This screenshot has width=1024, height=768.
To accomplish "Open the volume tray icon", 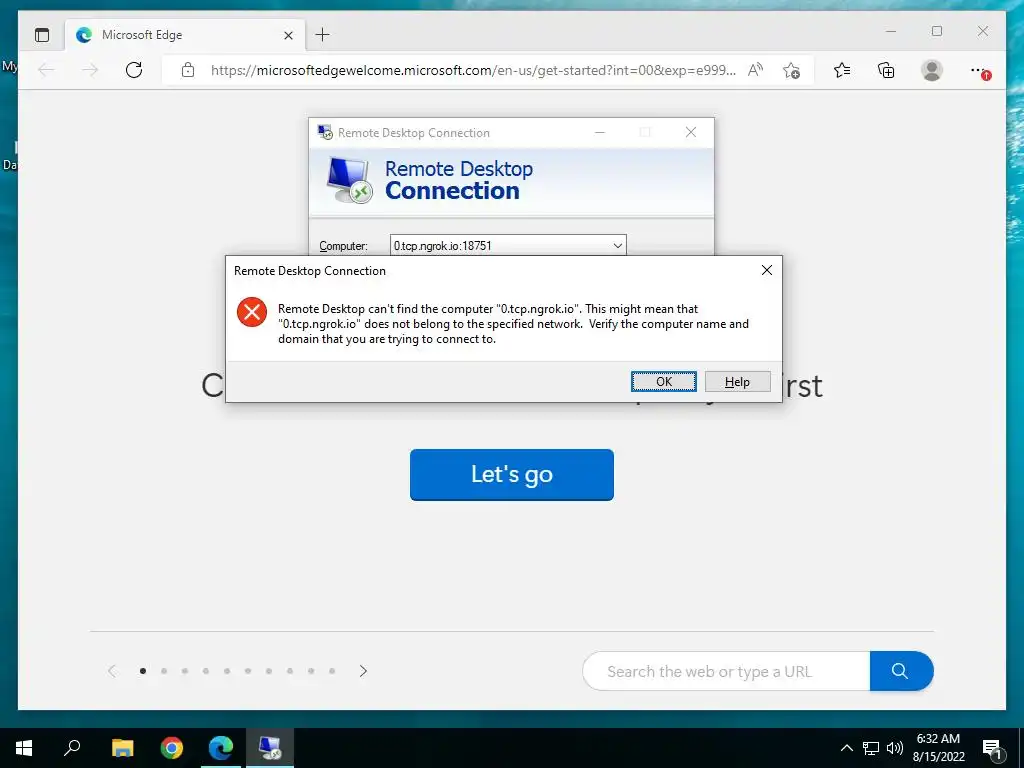I will 895,748.
